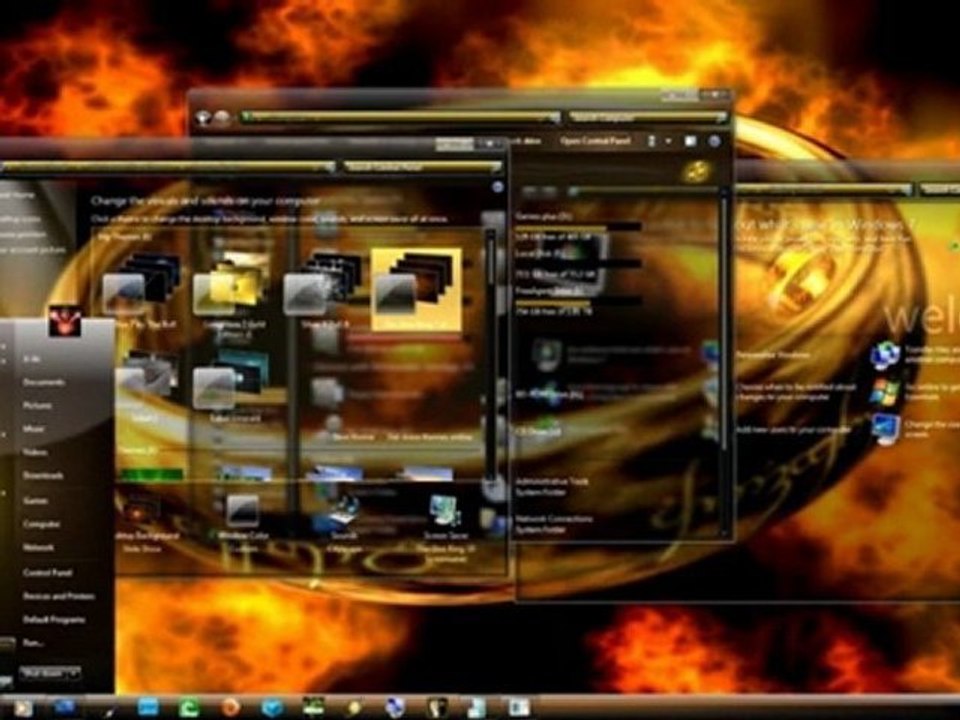The image size is (960, 720).
Task: Select Run... in the Start menu
Action: pyautogui.click(x=33, y=643)
